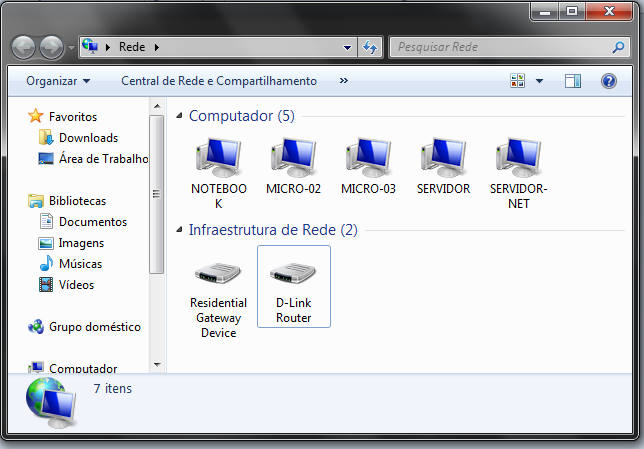644x449 pixels.
Task: Collapse the Infraestrutura de Rede group
Action: pyautogui.click(x=180, y=230)
